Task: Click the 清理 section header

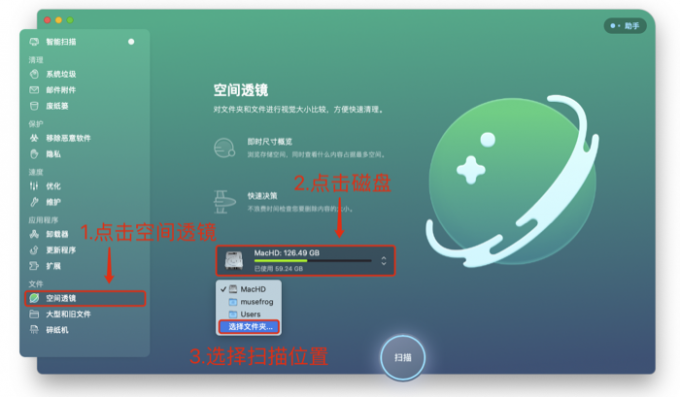Action: pyautogui.click(x=36, y=60)
